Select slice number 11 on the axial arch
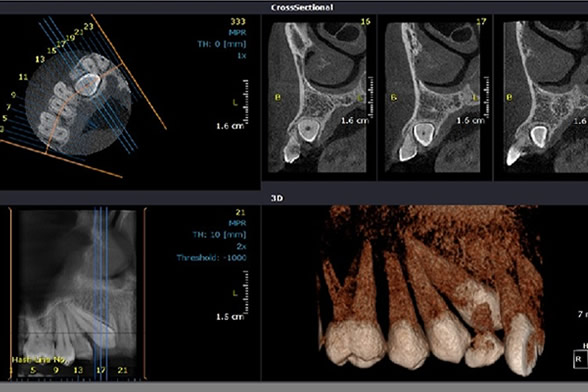The height and width of the screenshot is (392, 588). 23,77
